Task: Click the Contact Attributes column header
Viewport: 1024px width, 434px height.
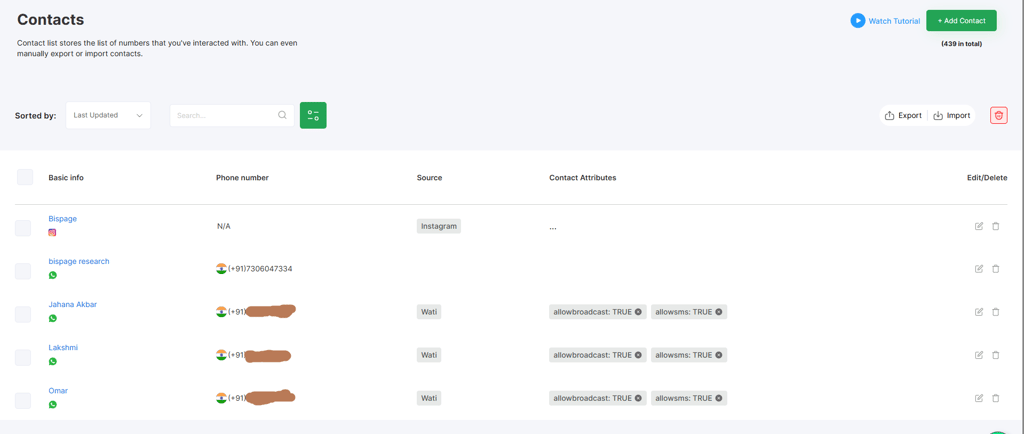Action: coord(583,178)
